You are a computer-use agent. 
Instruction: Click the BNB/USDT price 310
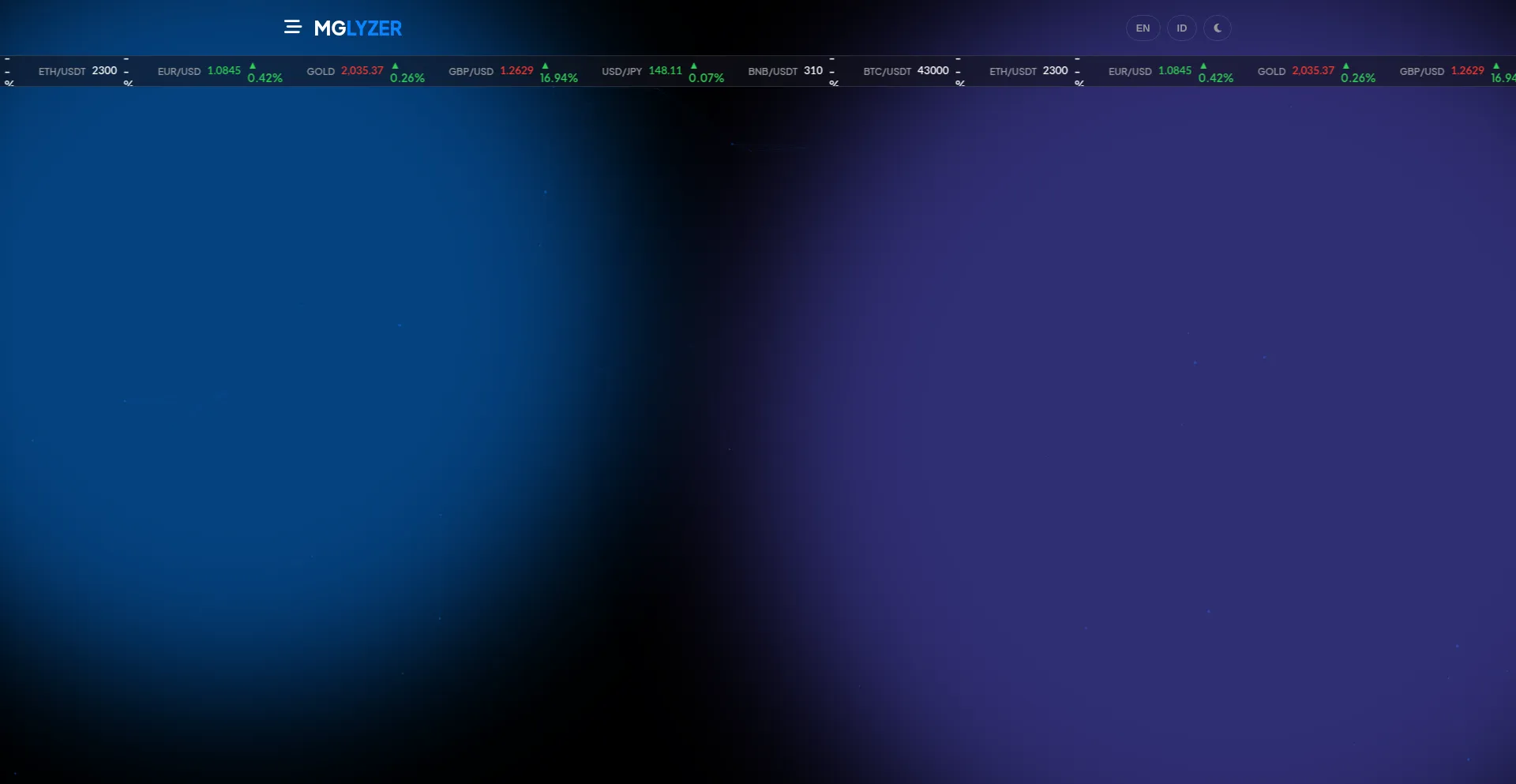coord(813,70)
